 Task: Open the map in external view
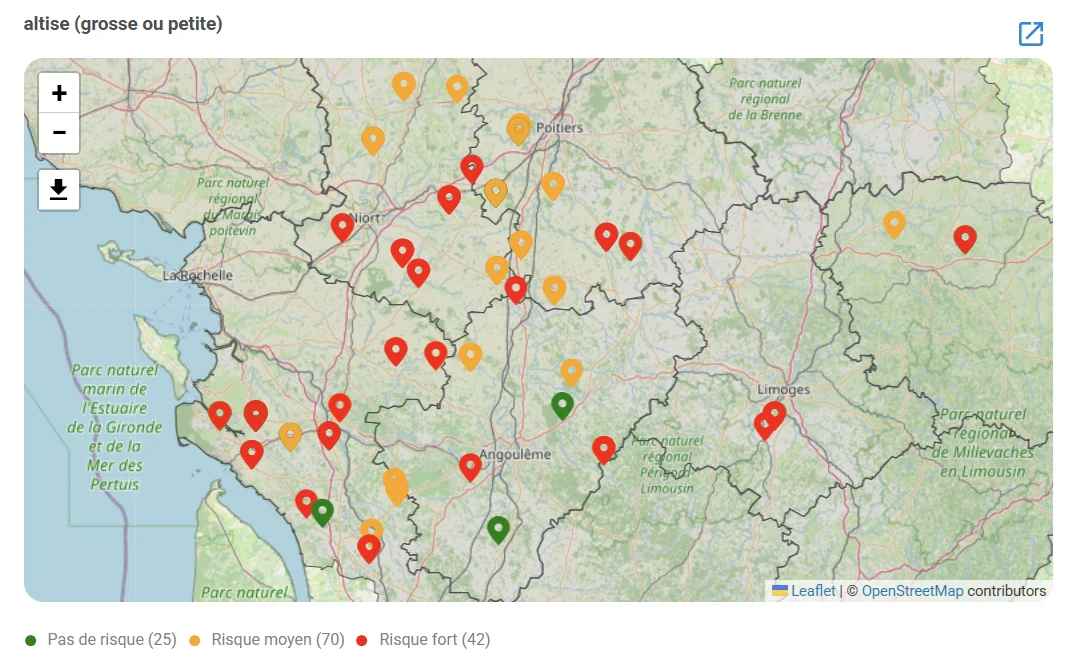tap(1031, 33)
